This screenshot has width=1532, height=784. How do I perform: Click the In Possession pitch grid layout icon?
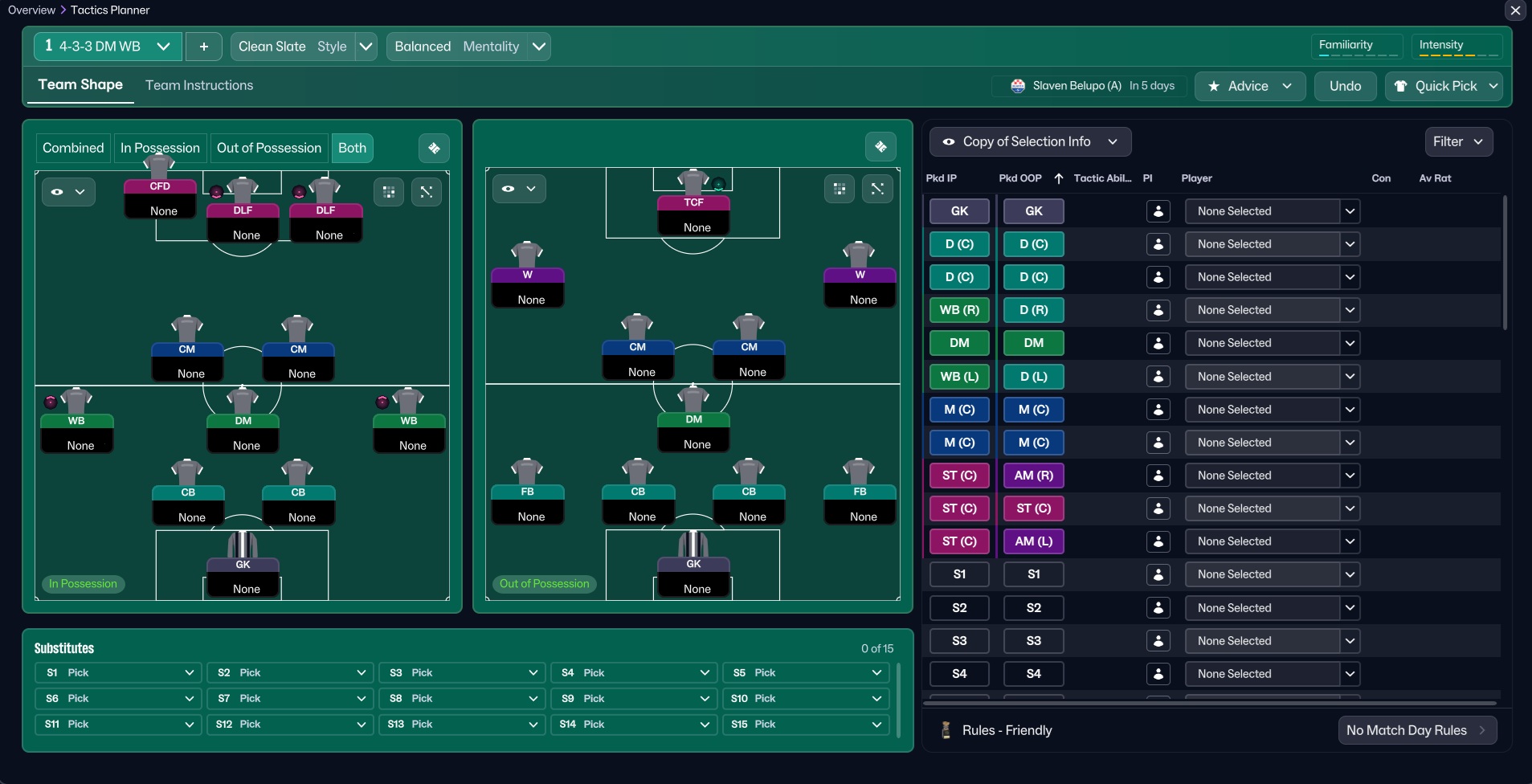coord(389,192)
